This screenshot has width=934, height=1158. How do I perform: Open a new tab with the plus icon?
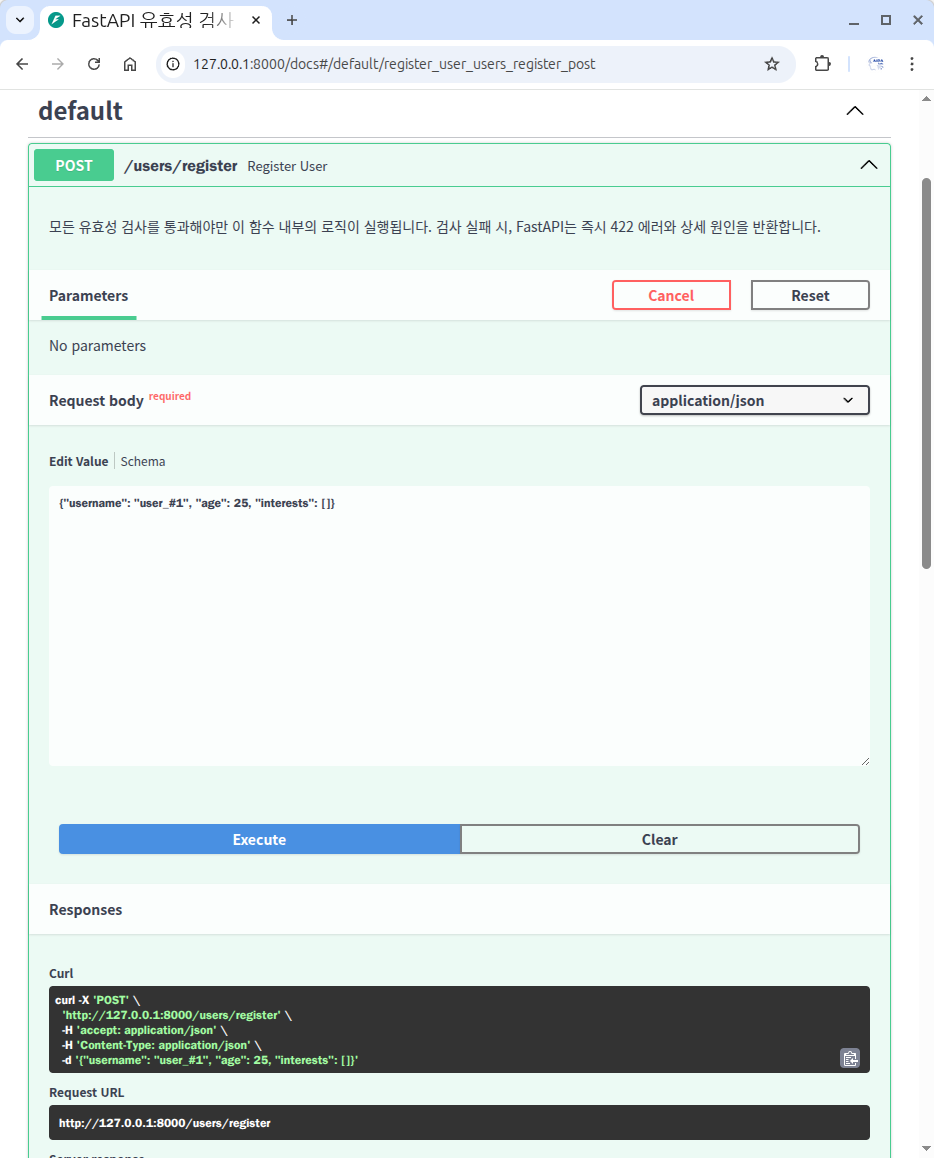click(292, 21)
